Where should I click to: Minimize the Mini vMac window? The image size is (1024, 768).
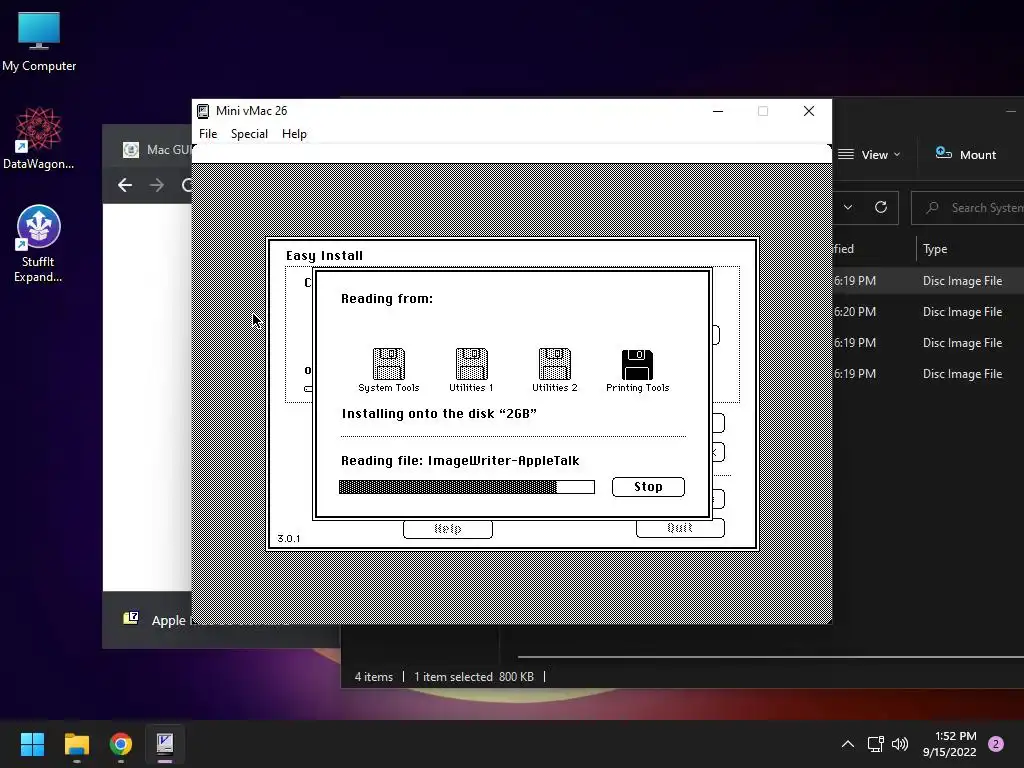pyautogui.click(x=718, y=111)
